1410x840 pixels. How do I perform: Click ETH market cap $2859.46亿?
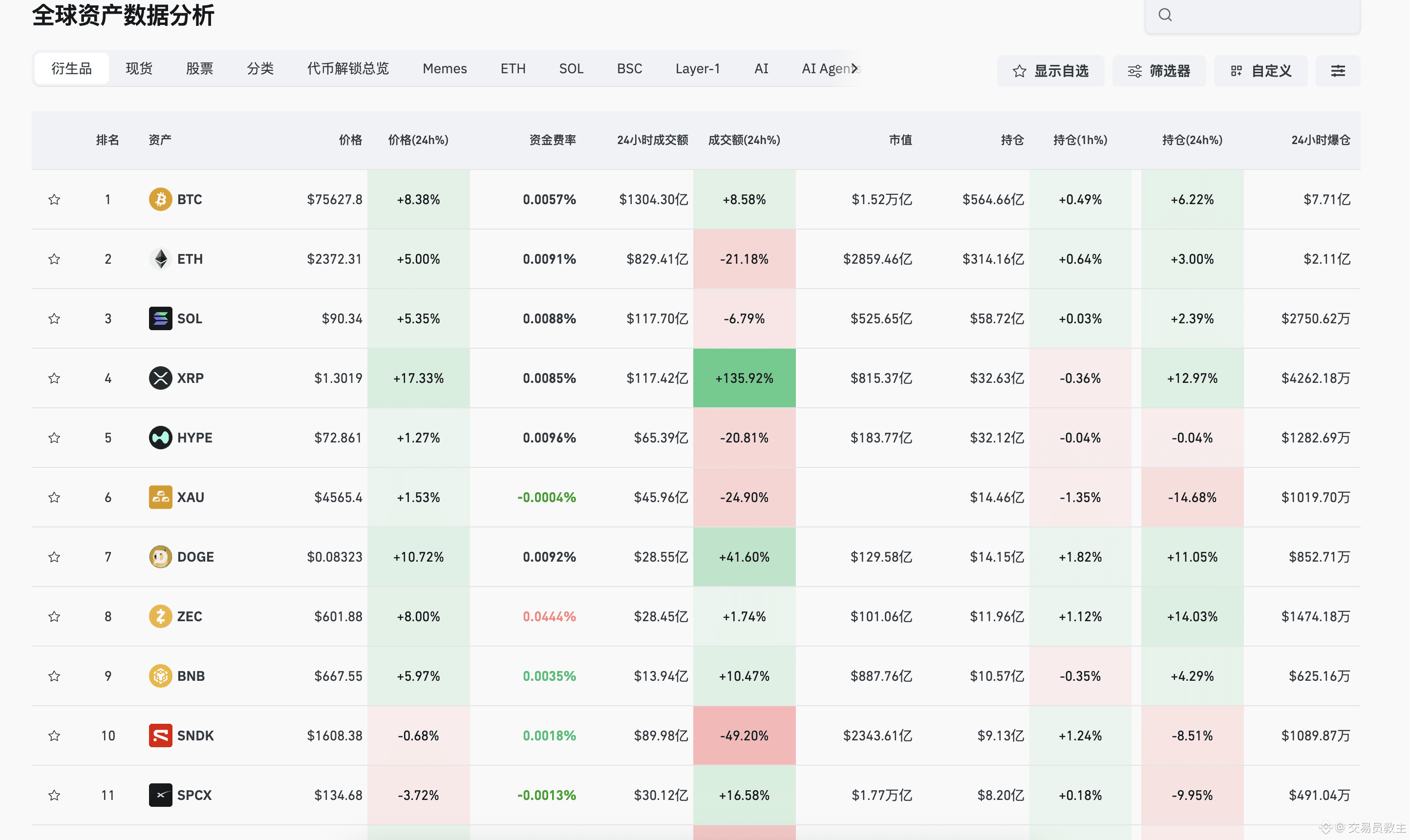pos(877,259)
